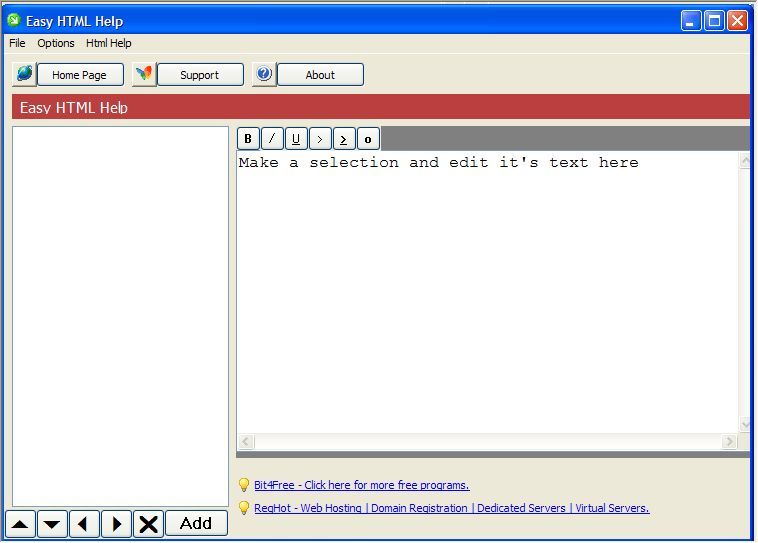Click the editor's scroll left arrow
The height and width of the screenshot is (543, 758).
click(246, 441)
